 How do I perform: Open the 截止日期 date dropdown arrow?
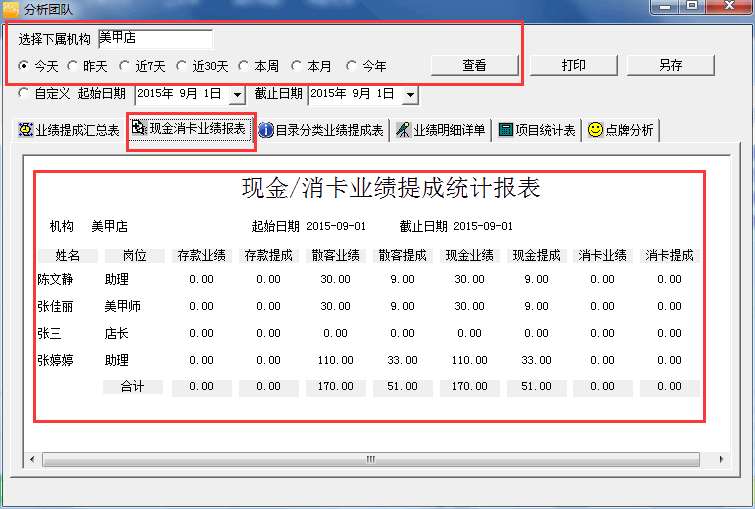click(x=410, y=94)
